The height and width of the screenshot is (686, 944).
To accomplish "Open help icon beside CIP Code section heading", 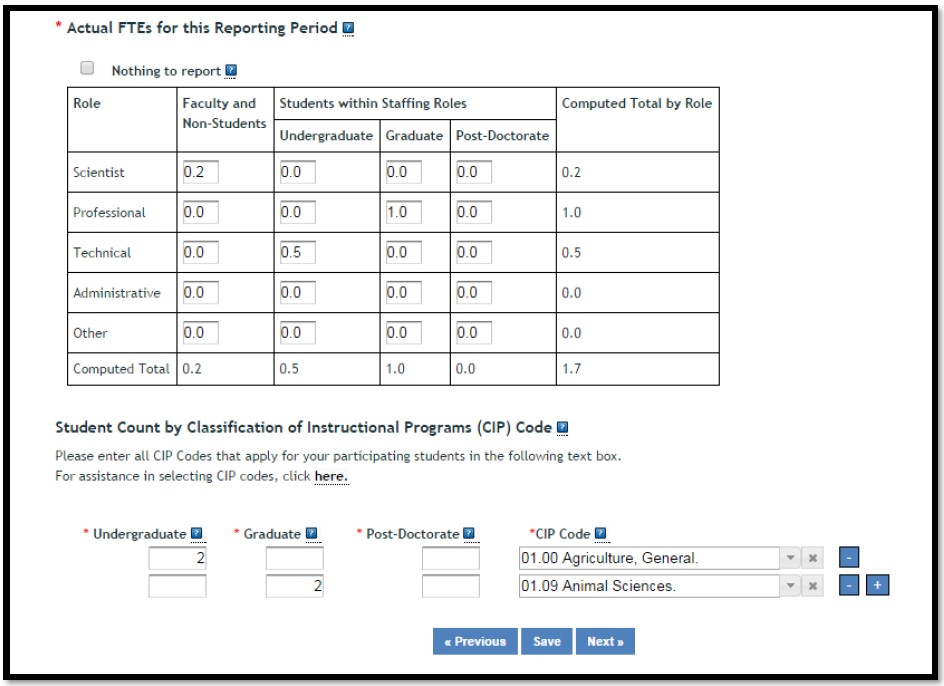I will [x=563, y=427].
